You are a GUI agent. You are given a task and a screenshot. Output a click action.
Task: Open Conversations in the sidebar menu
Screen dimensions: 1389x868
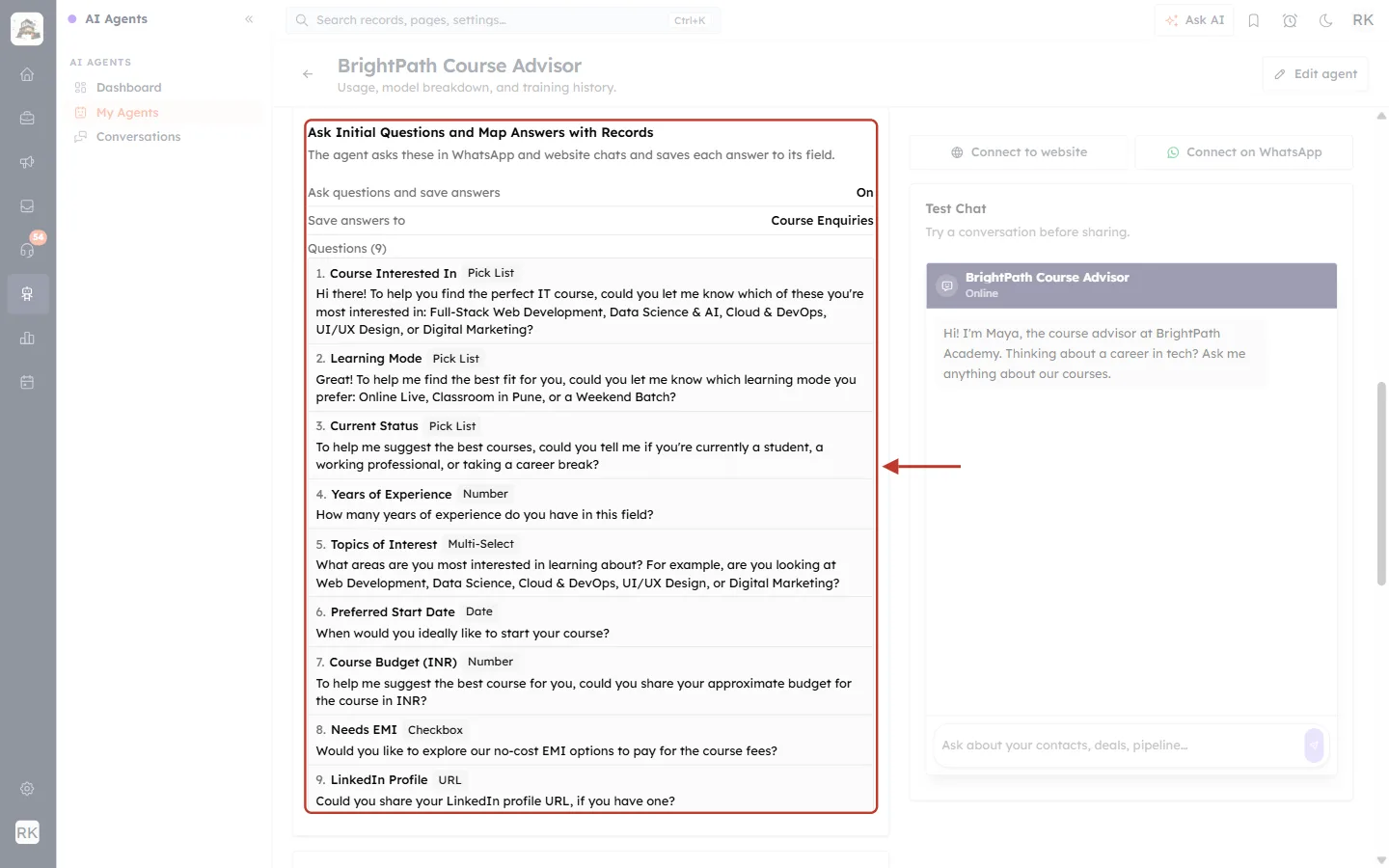click(x=138, y=137)
